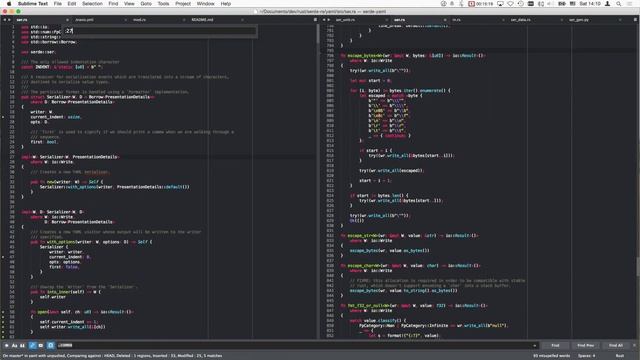This screenshot has width=640, height=360.
Task: Open the Help menu
Action: coord(226,4)
